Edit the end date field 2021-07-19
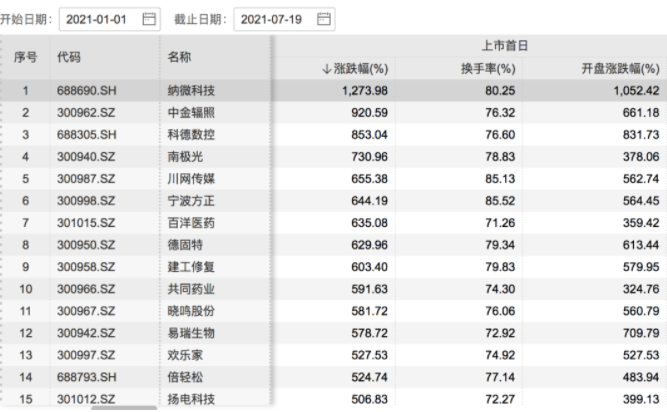Image resolution: width=667 pixels, height=412 pixels. 284,19
